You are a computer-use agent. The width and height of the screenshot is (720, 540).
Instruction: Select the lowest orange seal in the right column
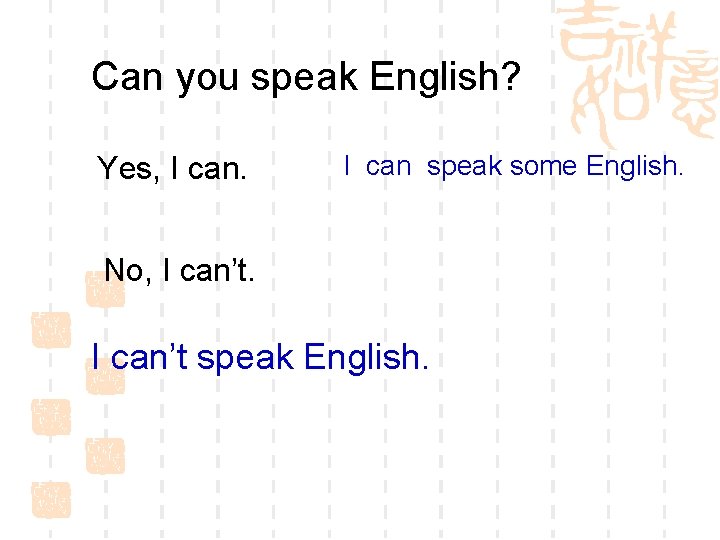pyautogui.click(x=105, y=456)
